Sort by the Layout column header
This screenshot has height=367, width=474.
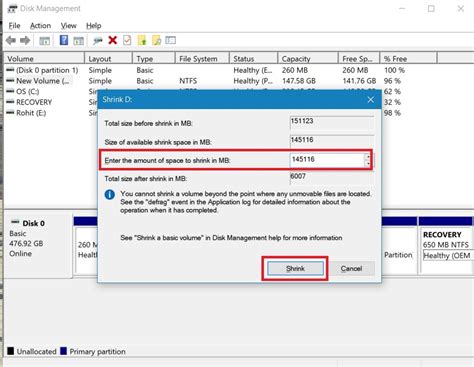tap(108, 59)
